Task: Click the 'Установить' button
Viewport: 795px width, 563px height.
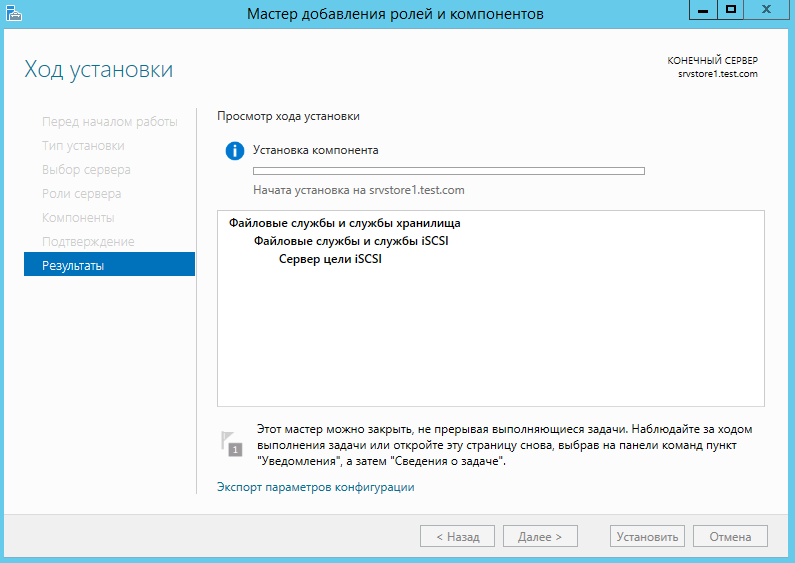Action: tap(646, 537)
